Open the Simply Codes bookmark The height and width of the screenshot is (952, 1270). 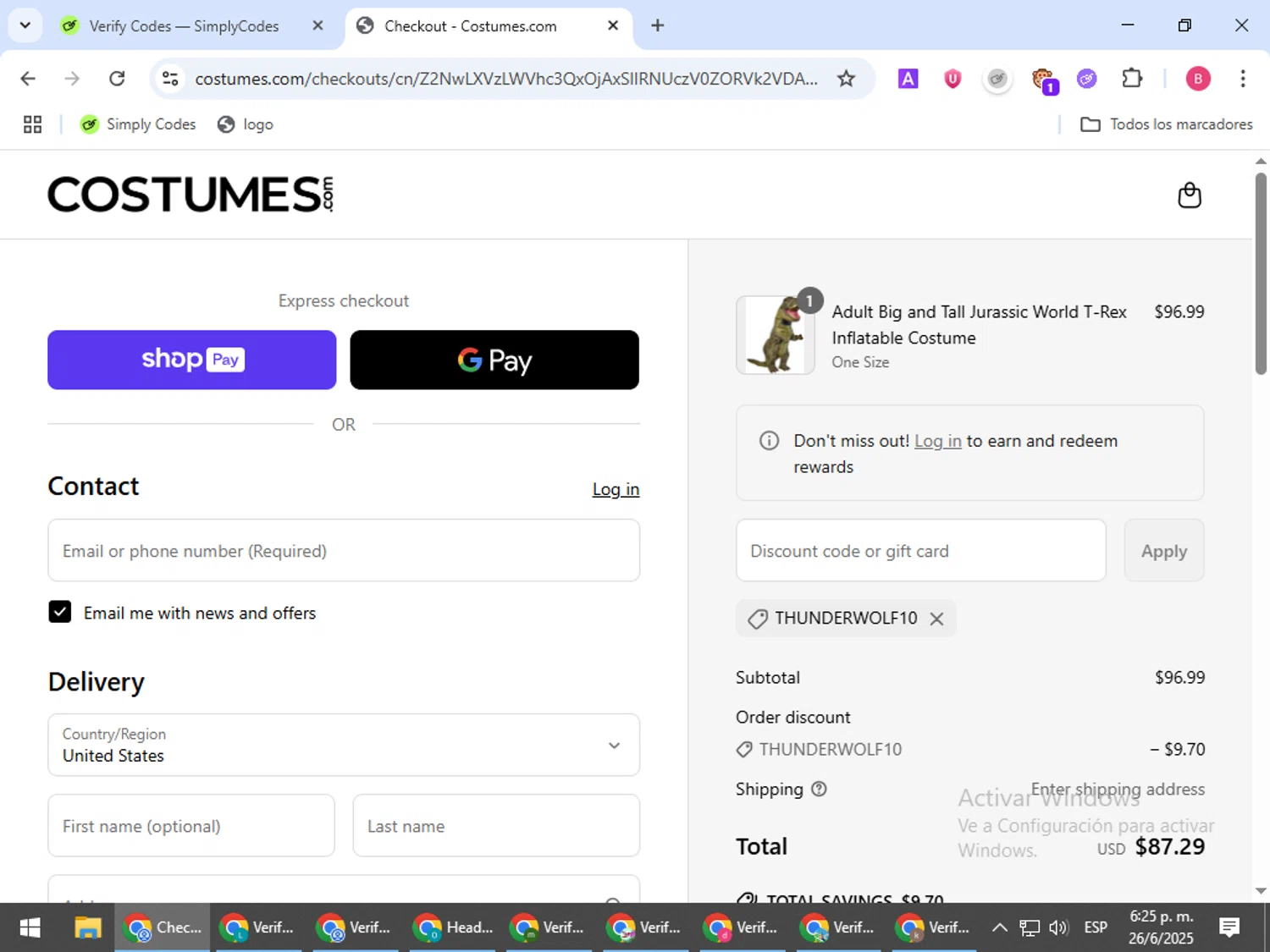coord(138,124)
